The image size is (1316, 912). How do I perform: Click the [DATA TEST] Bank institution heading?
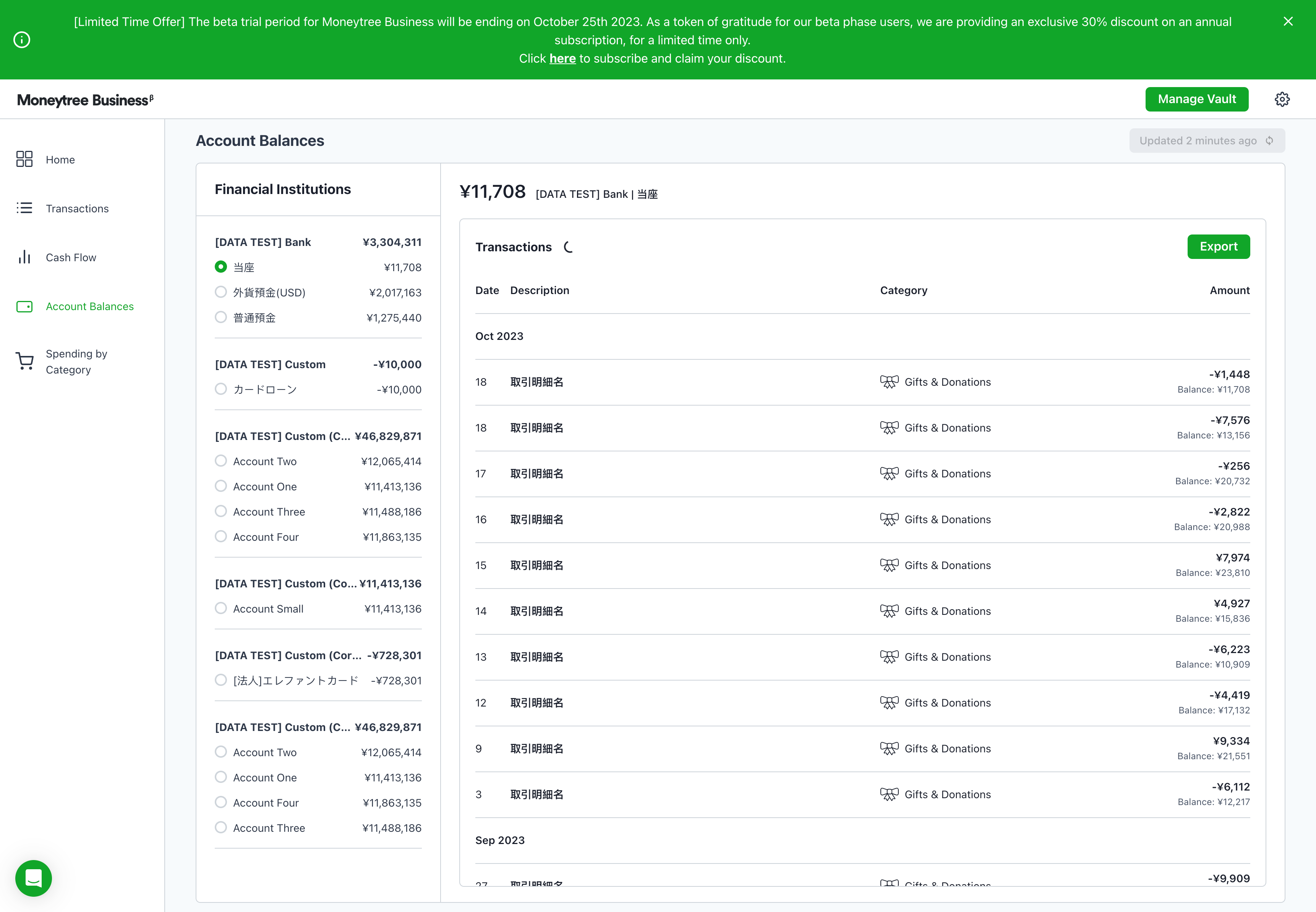[263, 242]
